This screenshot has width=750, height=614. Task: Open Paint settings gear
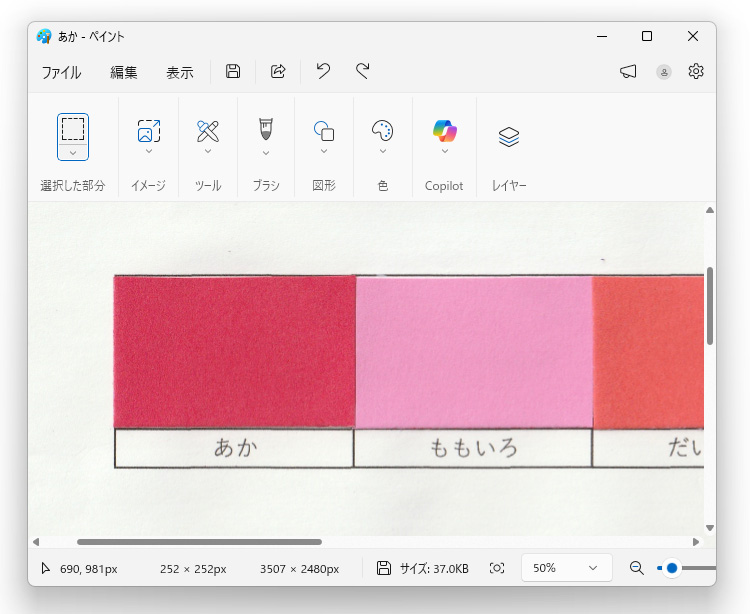pyautogui.click(x=696, y=71)
